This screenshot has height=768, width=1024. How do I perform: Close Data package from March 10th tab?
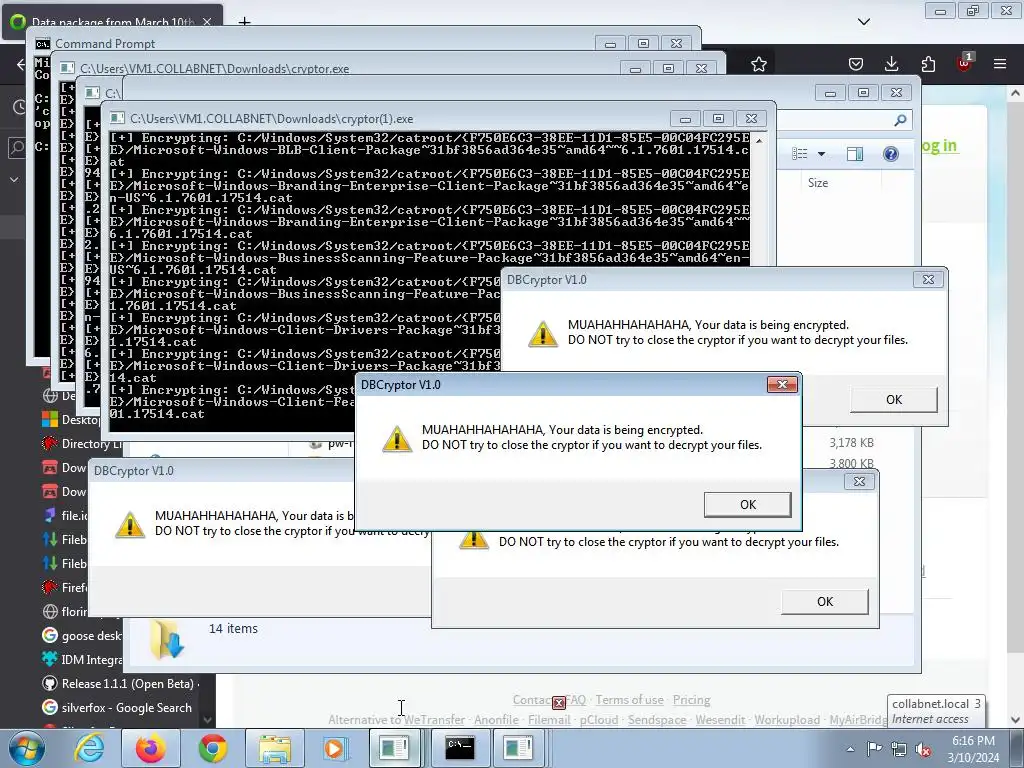point(207,22)
